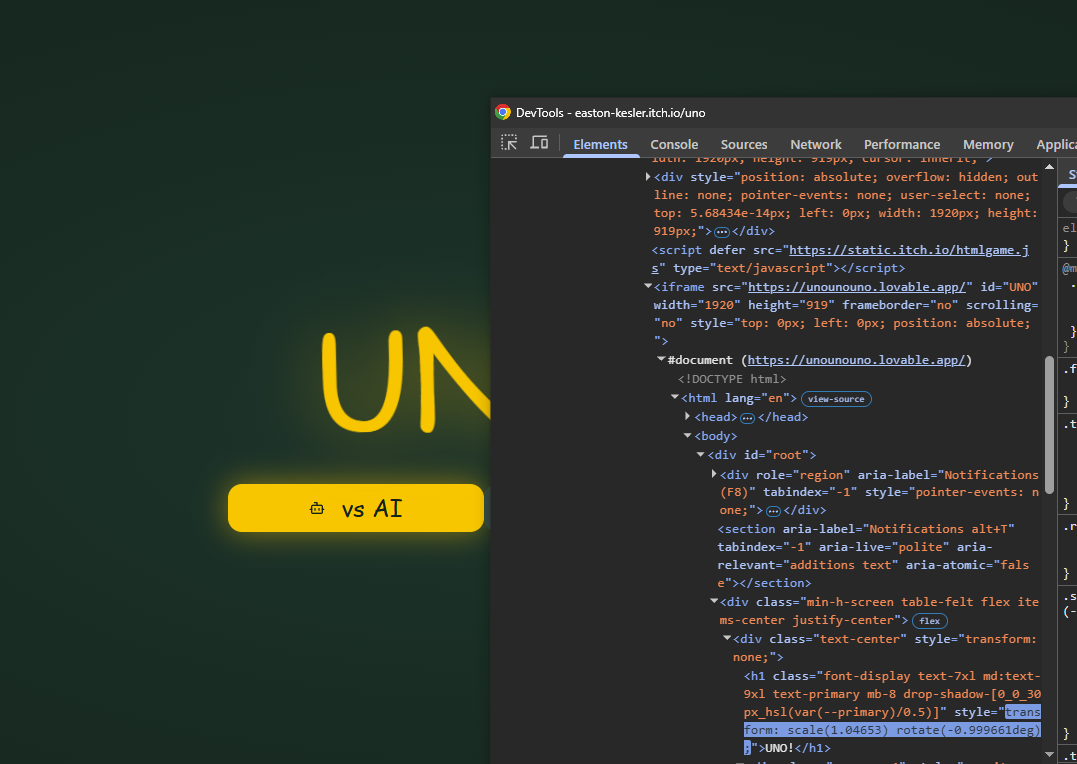
Task: Open the #document unounouno.lovable.app link
Action: click(857, 360)
